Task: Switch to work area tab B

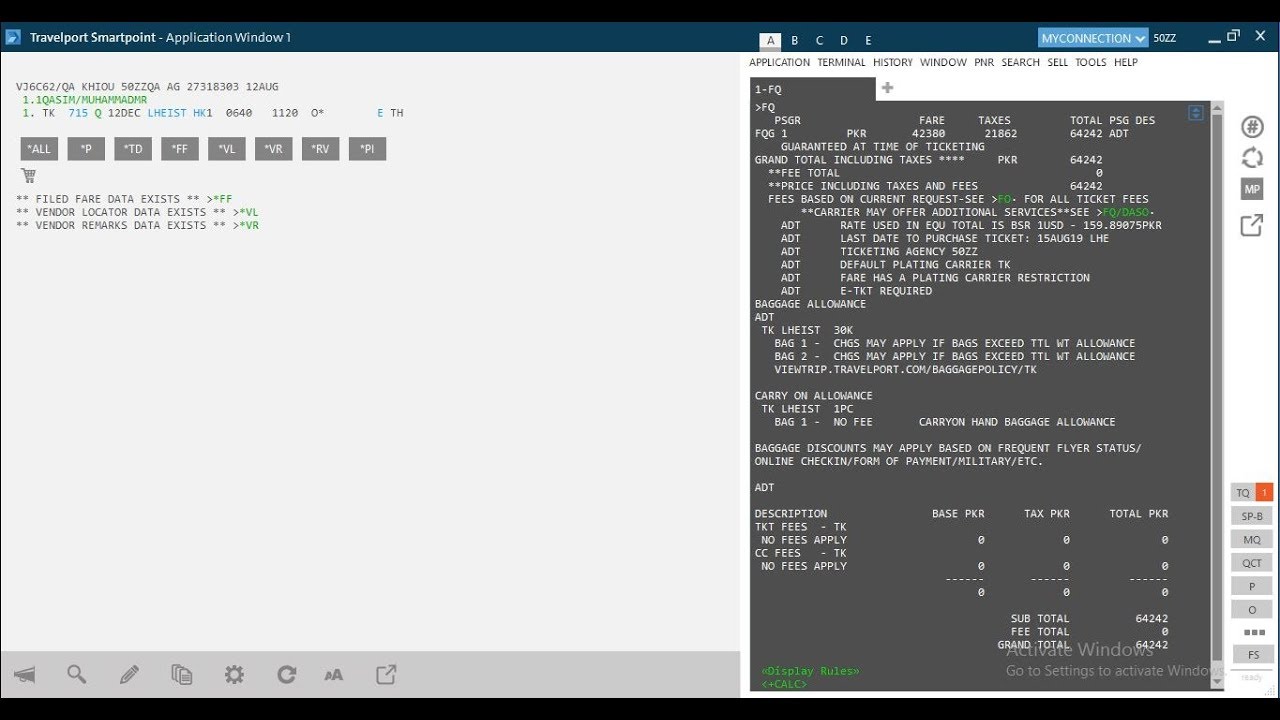Action: 795,41
